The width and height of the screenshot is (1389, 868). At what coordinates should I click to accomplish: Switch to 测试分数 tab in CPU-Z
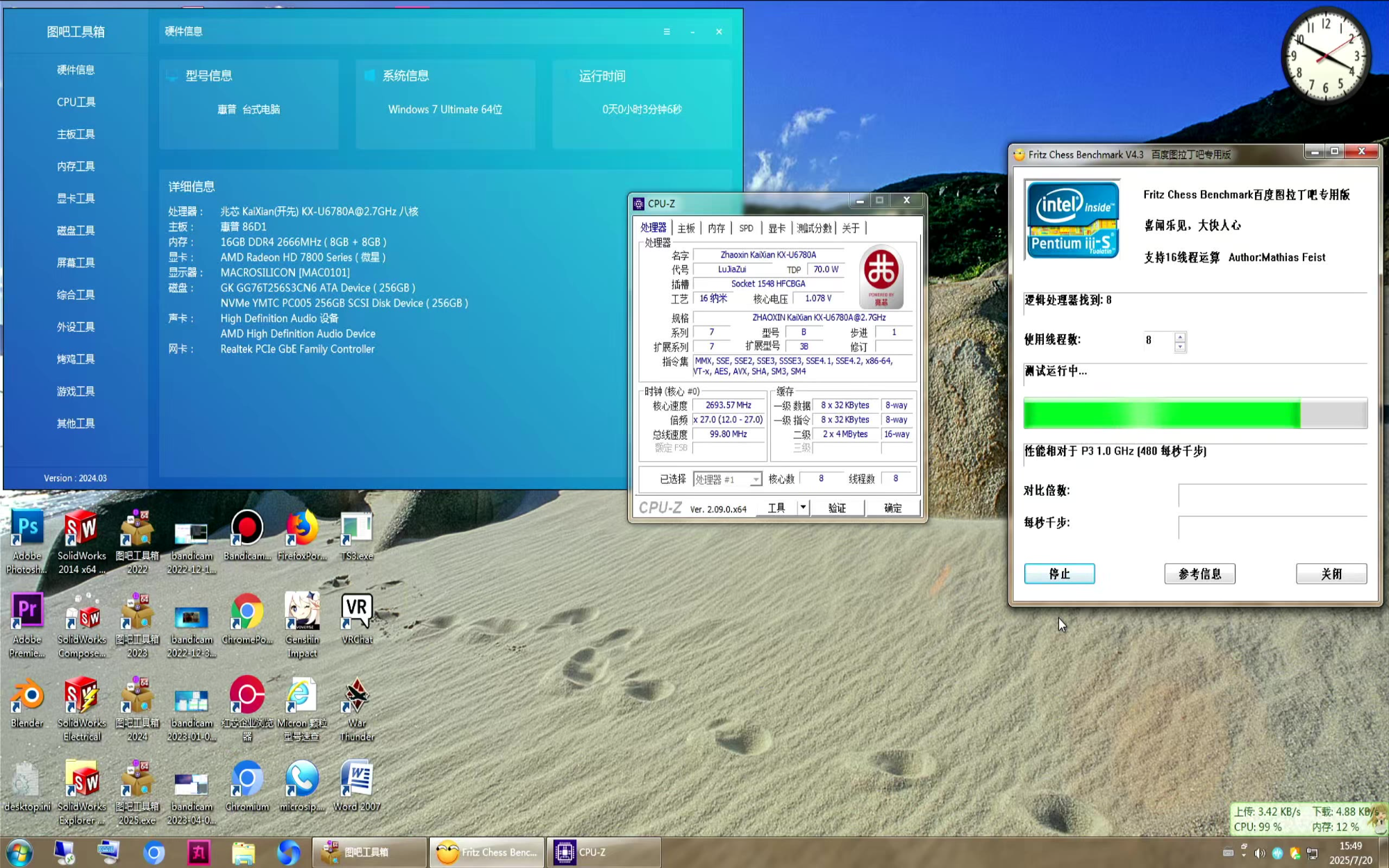pyautogui.click(x=814, y=228)
